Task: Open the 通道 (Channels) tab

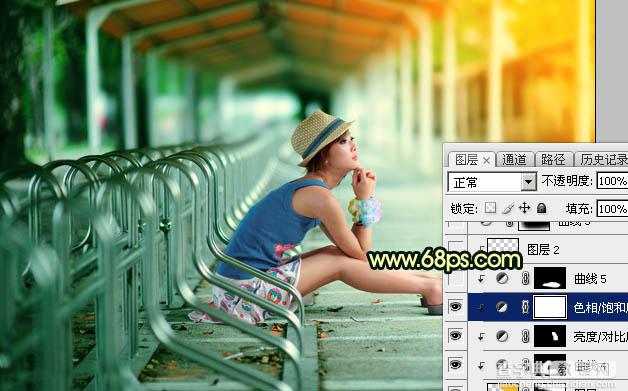Action: [x=514, y=160]
